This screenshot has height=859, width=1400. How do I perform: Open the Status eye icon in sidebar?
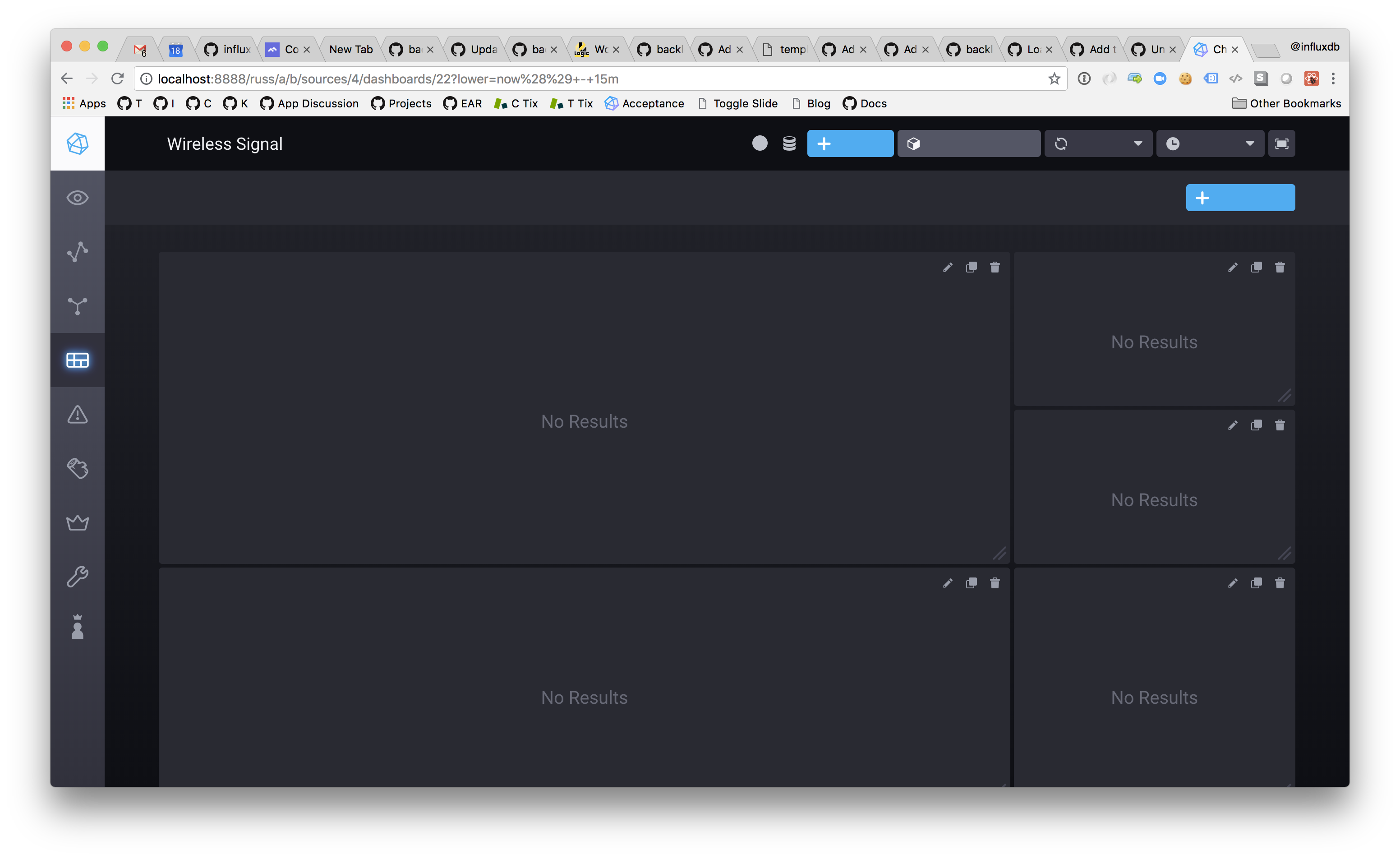pos(77,198)
